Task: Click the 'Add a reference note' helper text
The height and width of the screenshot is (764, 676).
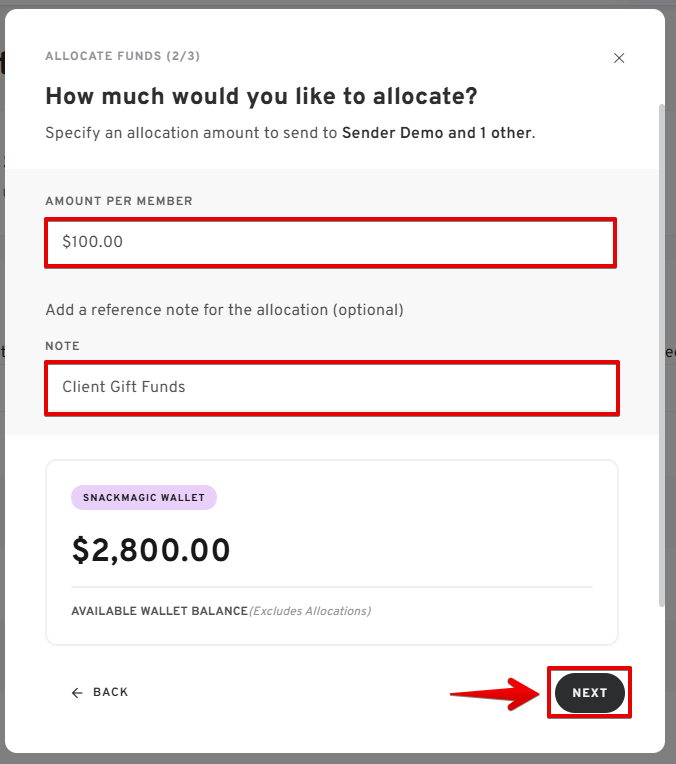Action: click(x=224, y=310)
